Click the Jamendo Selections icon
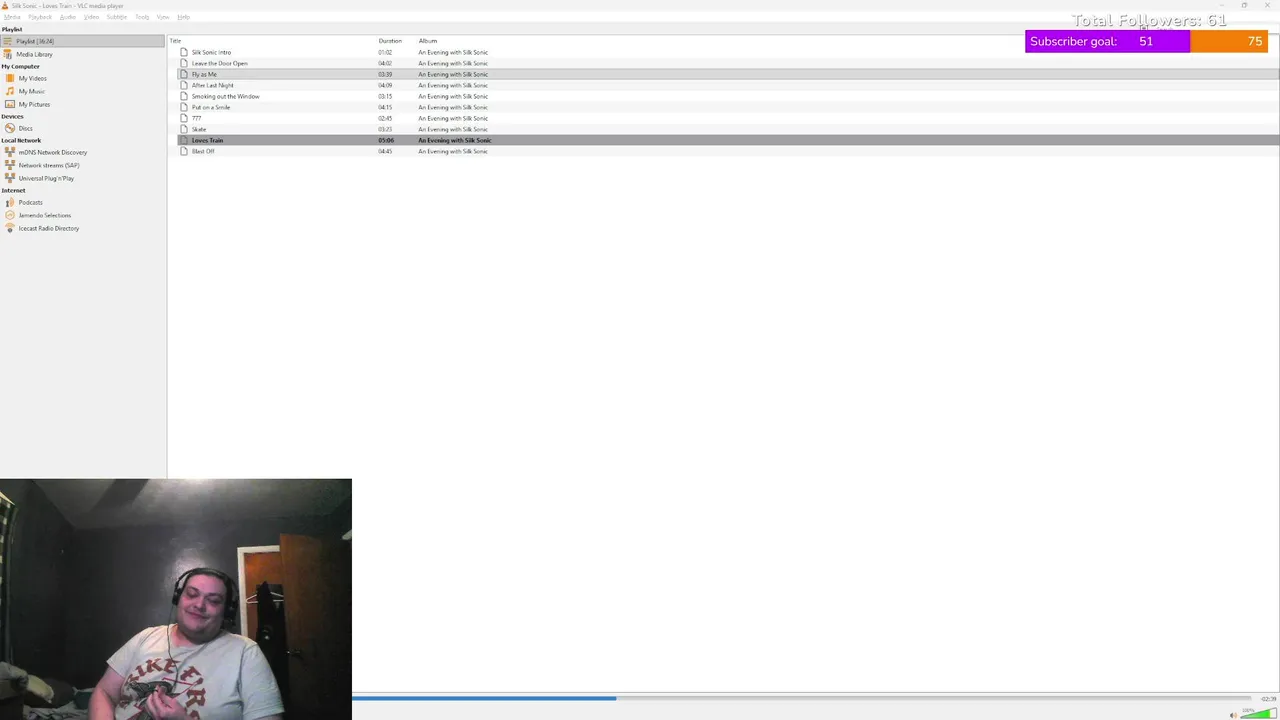This screenshot has height=720, width=1280. [x=10, y=215]
